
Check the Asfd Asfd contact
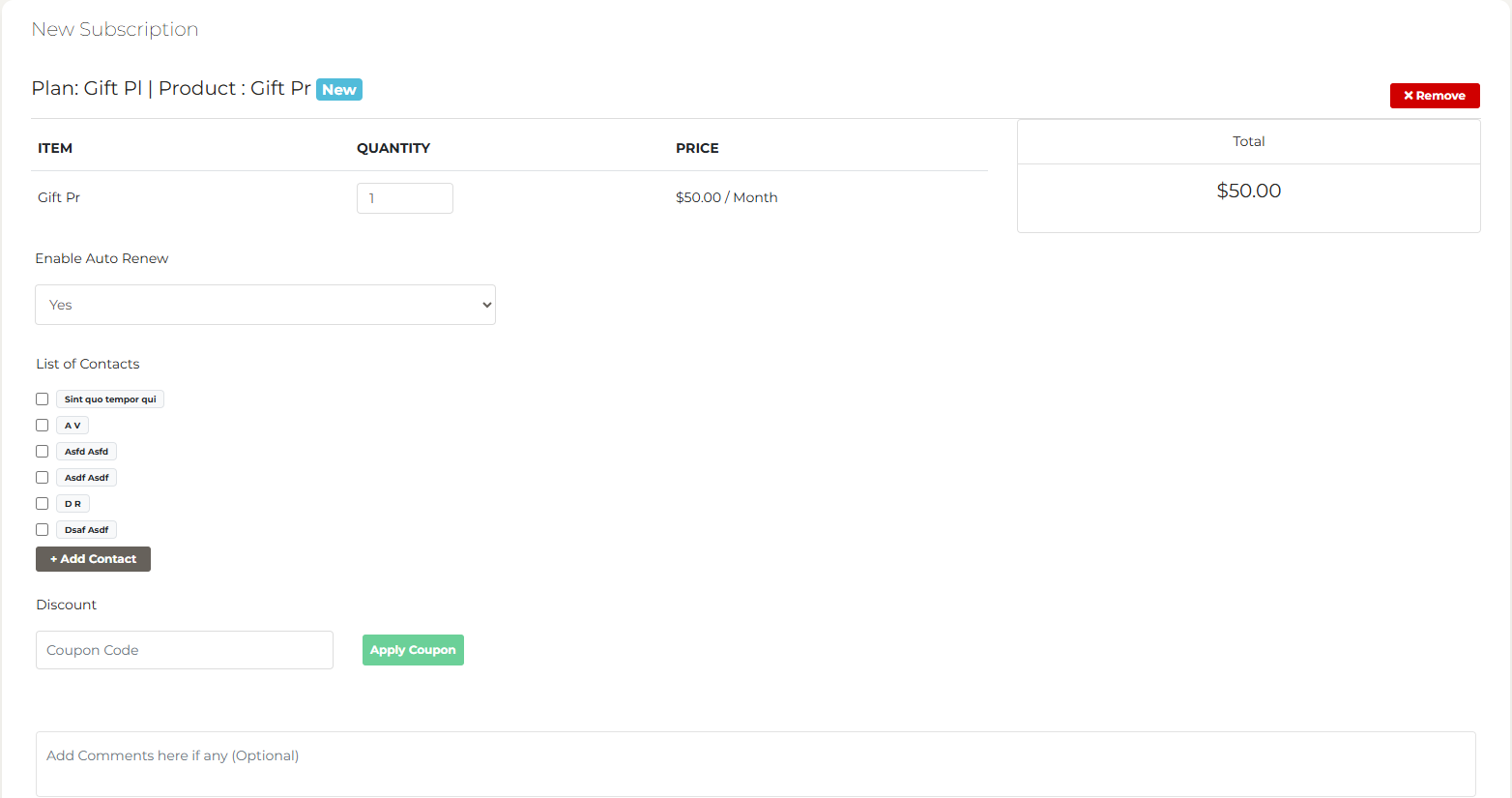click(42, 451)
